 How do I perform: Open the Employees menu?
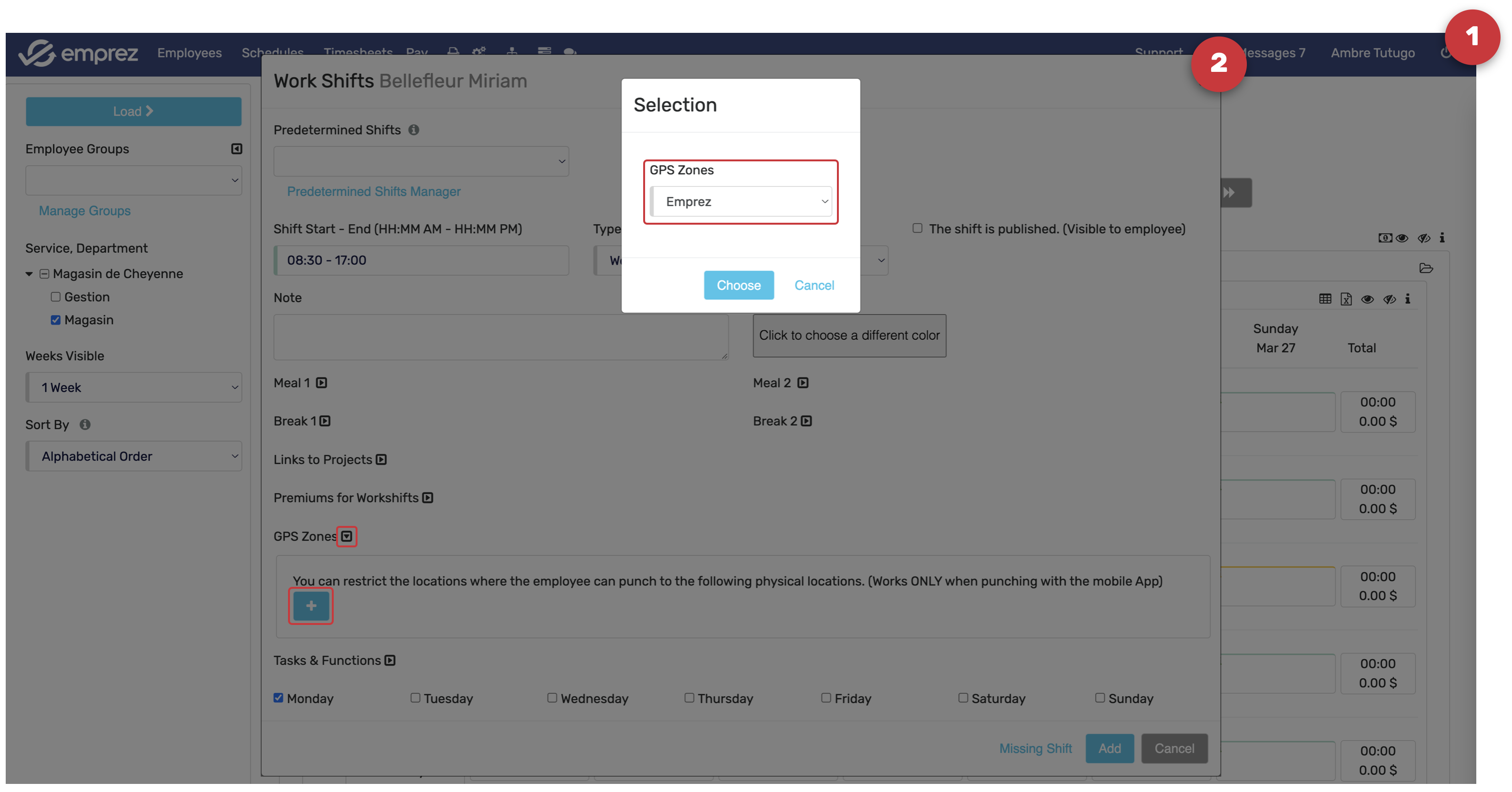tap(189, 53)
